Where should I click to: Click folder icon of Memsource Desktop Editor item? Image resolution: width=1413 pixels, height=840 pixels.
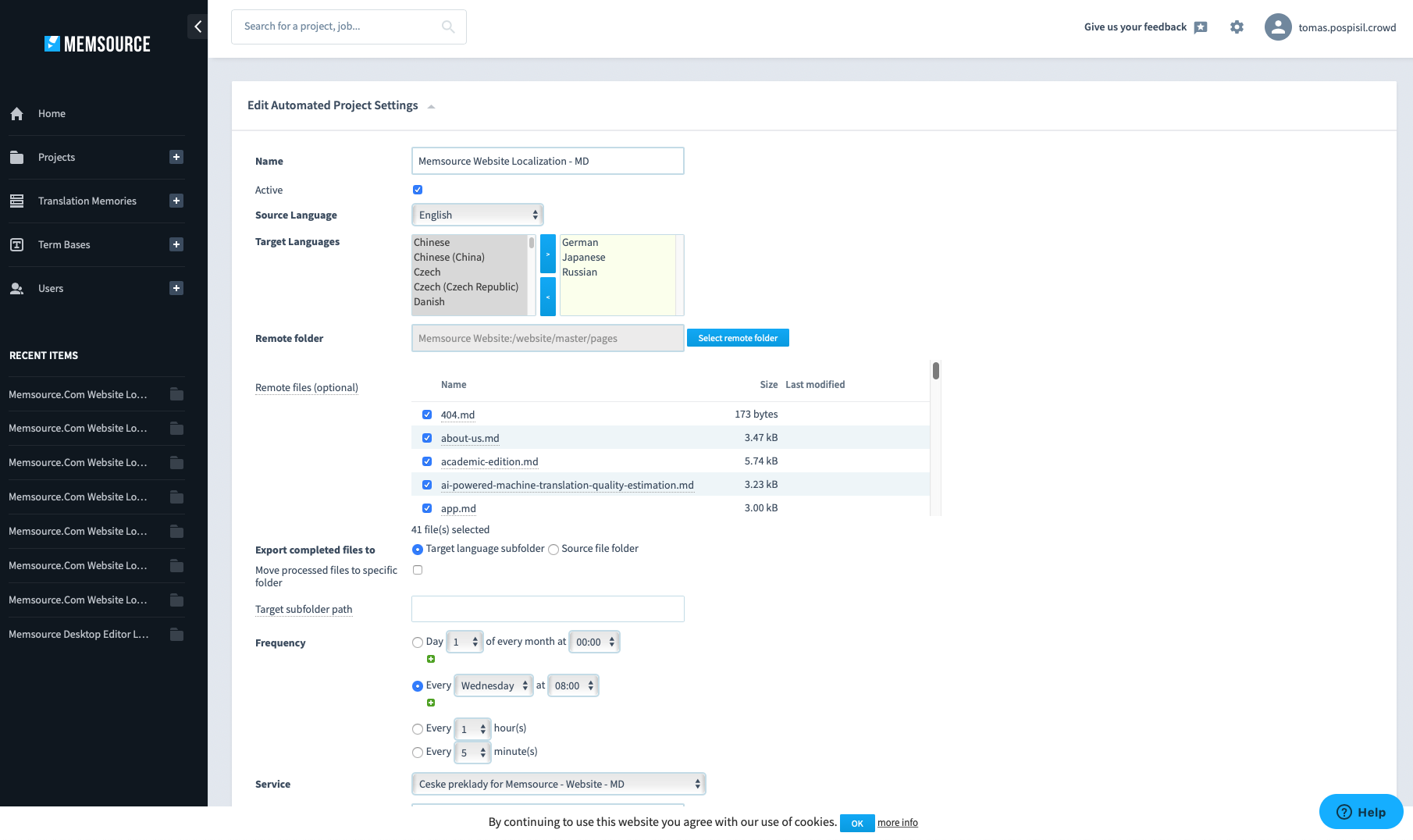[x=177, y=634]
